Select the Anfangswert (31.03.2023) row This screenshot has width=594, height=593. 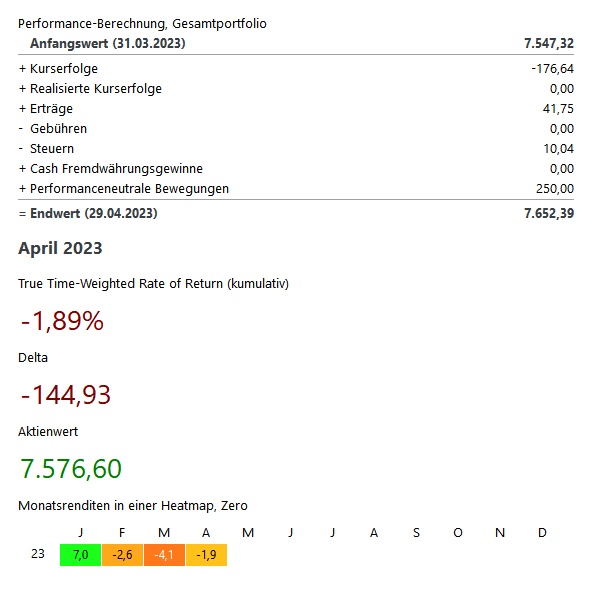pyautogui.click(x=296, y=43)
